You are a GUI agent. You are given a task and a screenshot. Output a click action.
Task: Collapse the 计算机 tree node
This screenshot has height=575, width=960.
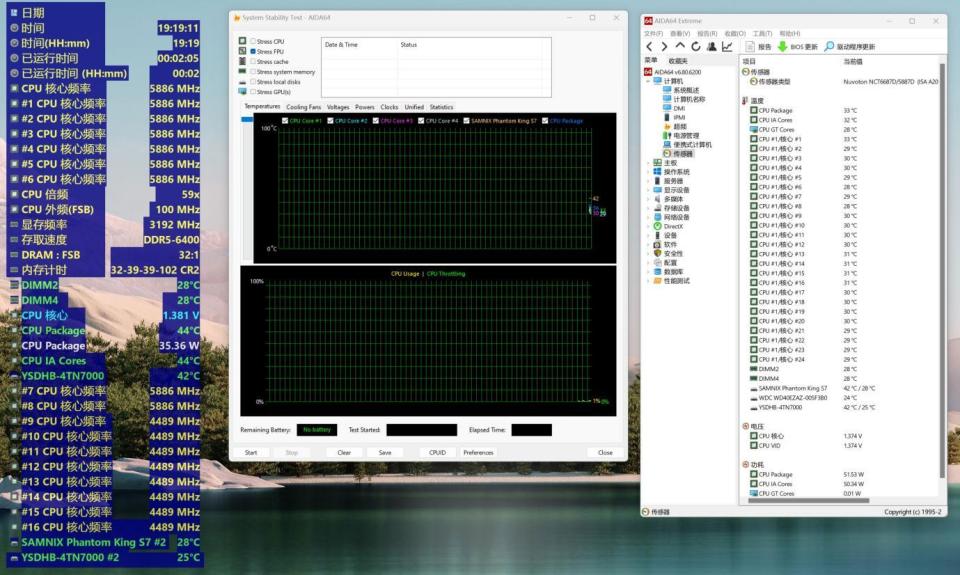(648, 81)
